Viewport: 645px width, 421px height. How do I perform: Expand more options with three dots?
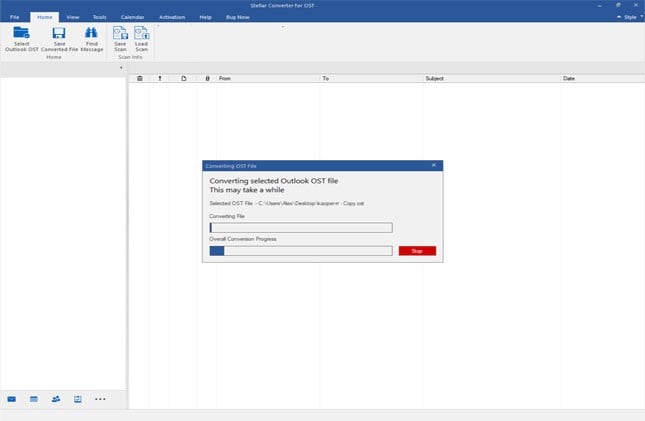point(100,399)
